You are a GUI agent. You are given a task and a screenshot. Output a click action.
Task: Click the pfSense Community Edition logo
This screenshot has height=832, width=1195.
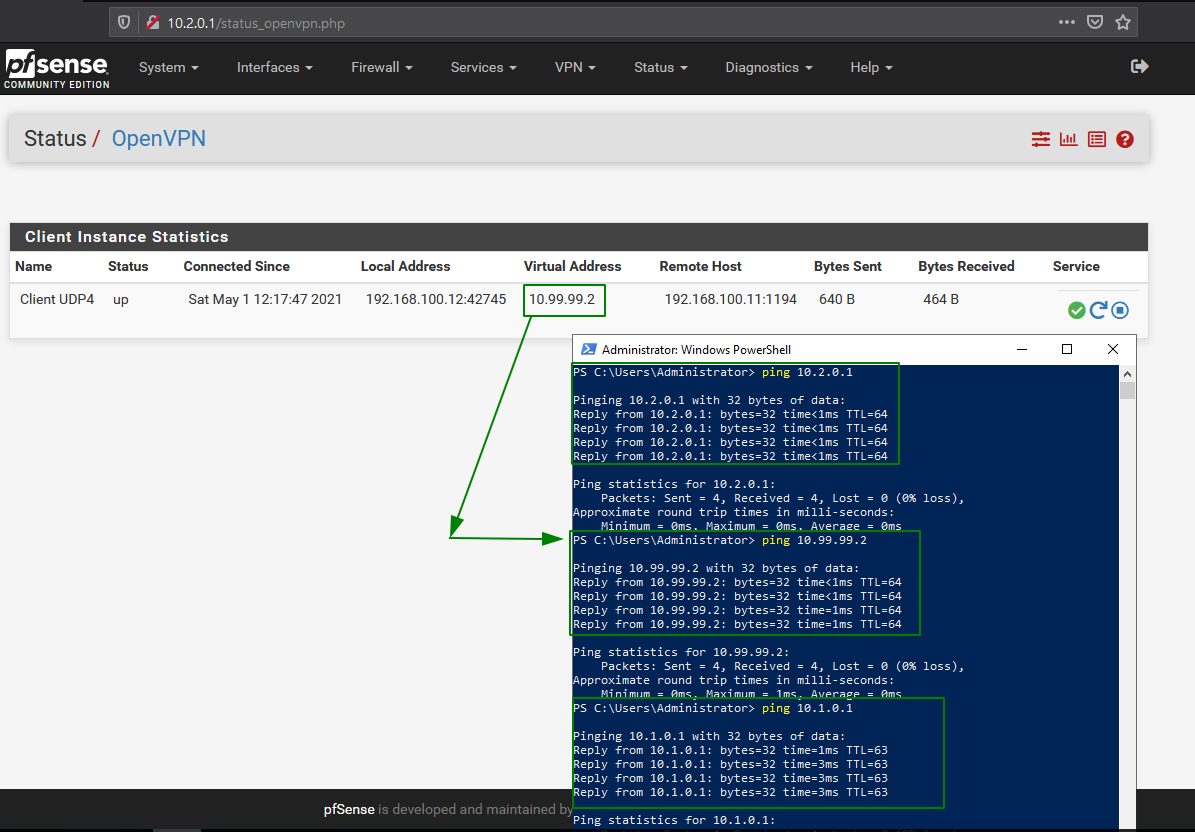pos(56,69)
